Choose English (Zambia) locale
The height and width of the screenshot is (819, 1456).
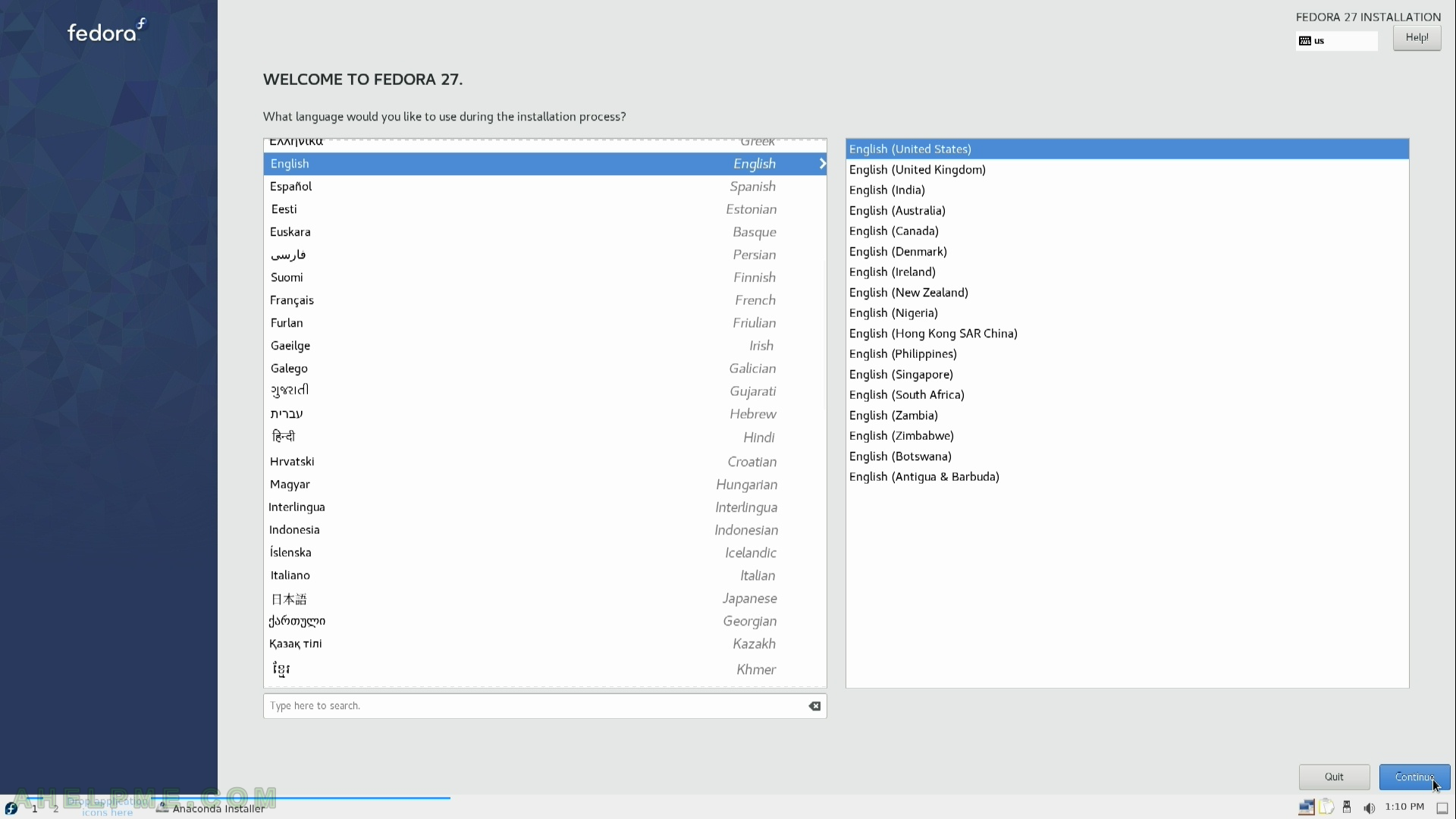(x=1127, y=416)
